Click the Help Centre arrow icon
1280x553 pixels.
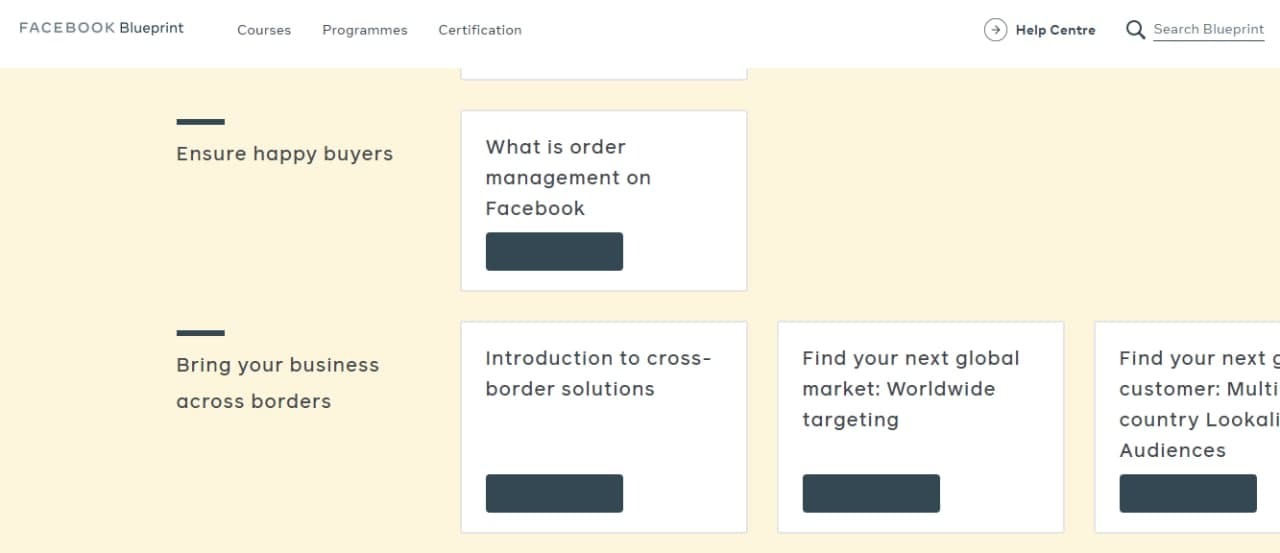pos(995,30)
